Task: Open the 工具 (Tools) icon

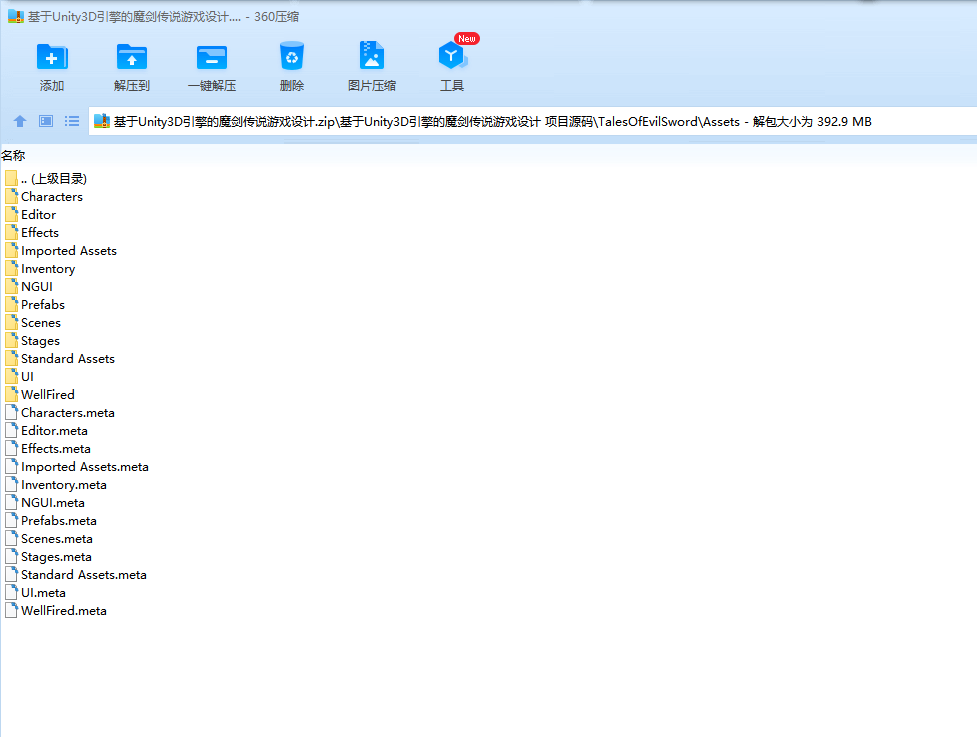Action: coord(452,56)
